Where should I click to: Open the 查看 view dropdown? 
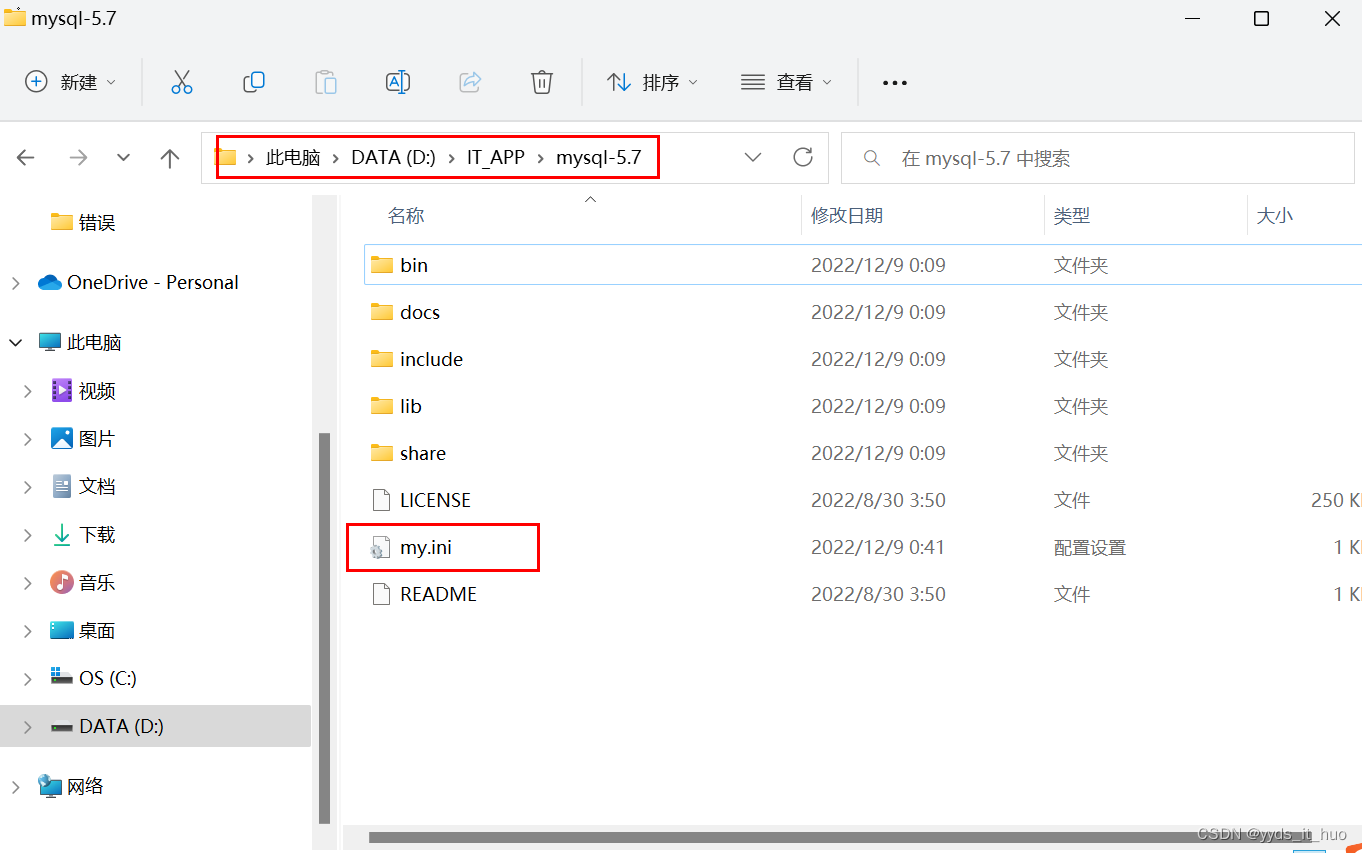pos(786,82)
